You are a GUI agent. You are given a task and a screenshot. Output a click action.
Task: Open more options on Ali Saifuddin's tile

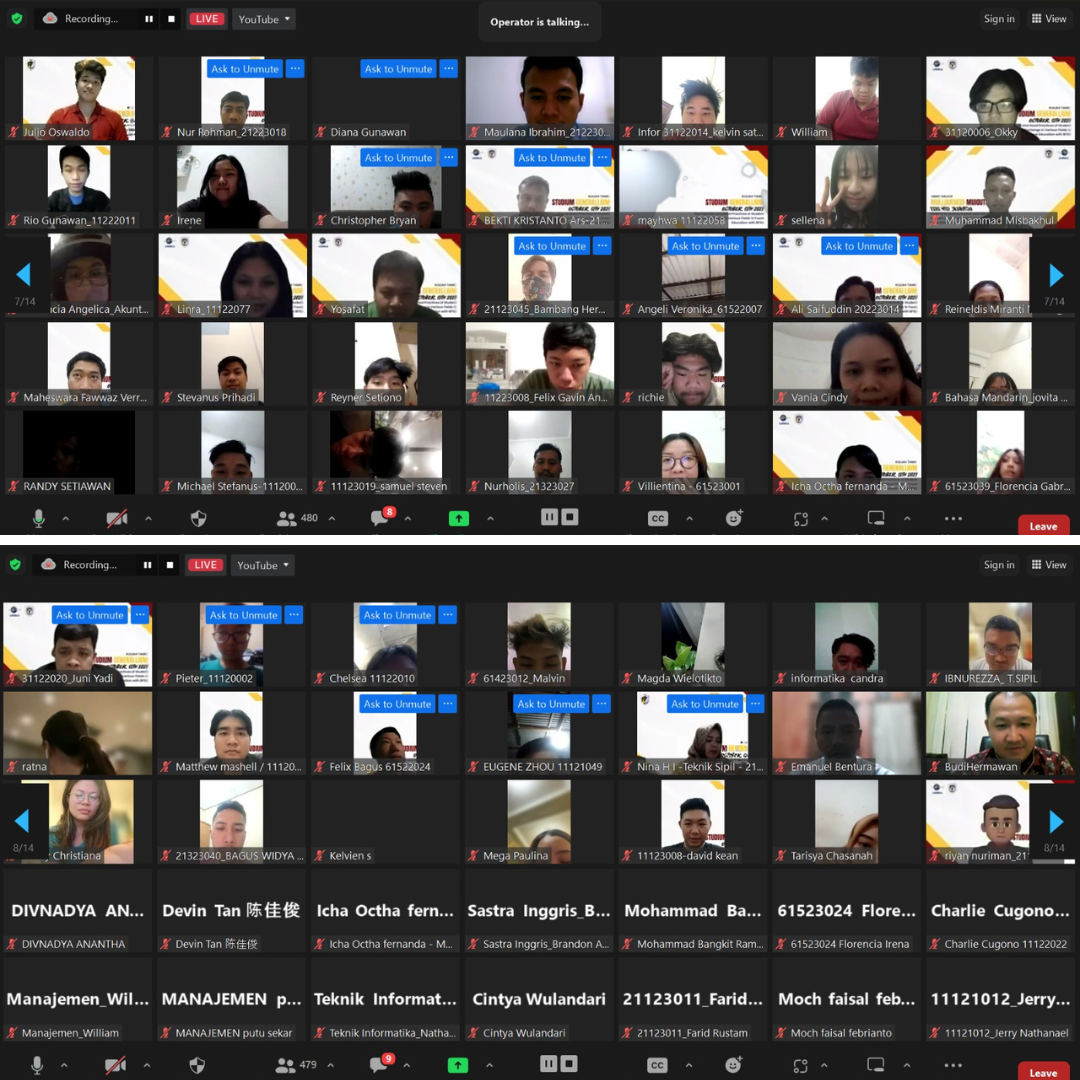[910, 246]
